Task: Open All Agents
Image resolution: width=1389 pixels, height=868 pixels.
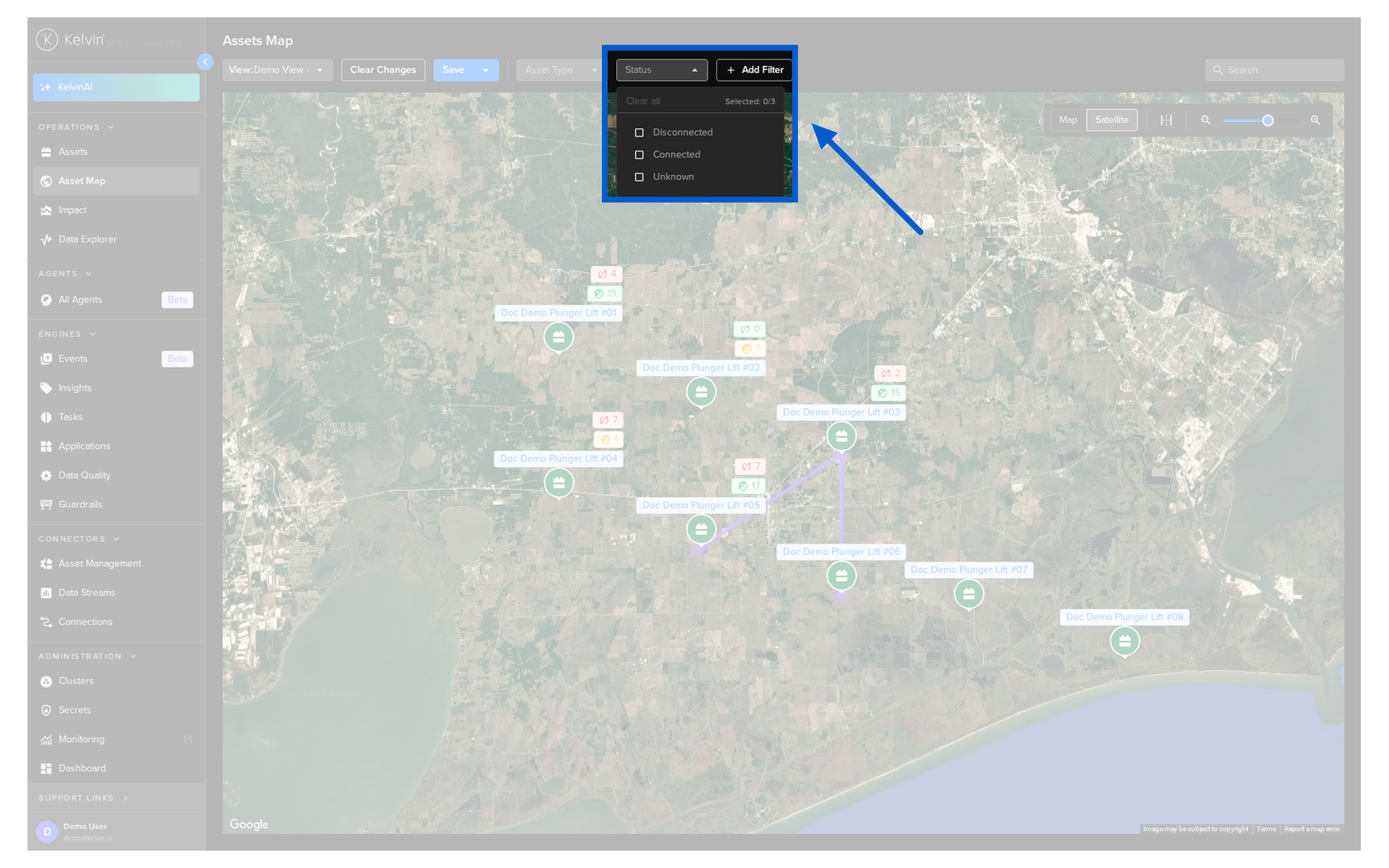Action: 116,299
